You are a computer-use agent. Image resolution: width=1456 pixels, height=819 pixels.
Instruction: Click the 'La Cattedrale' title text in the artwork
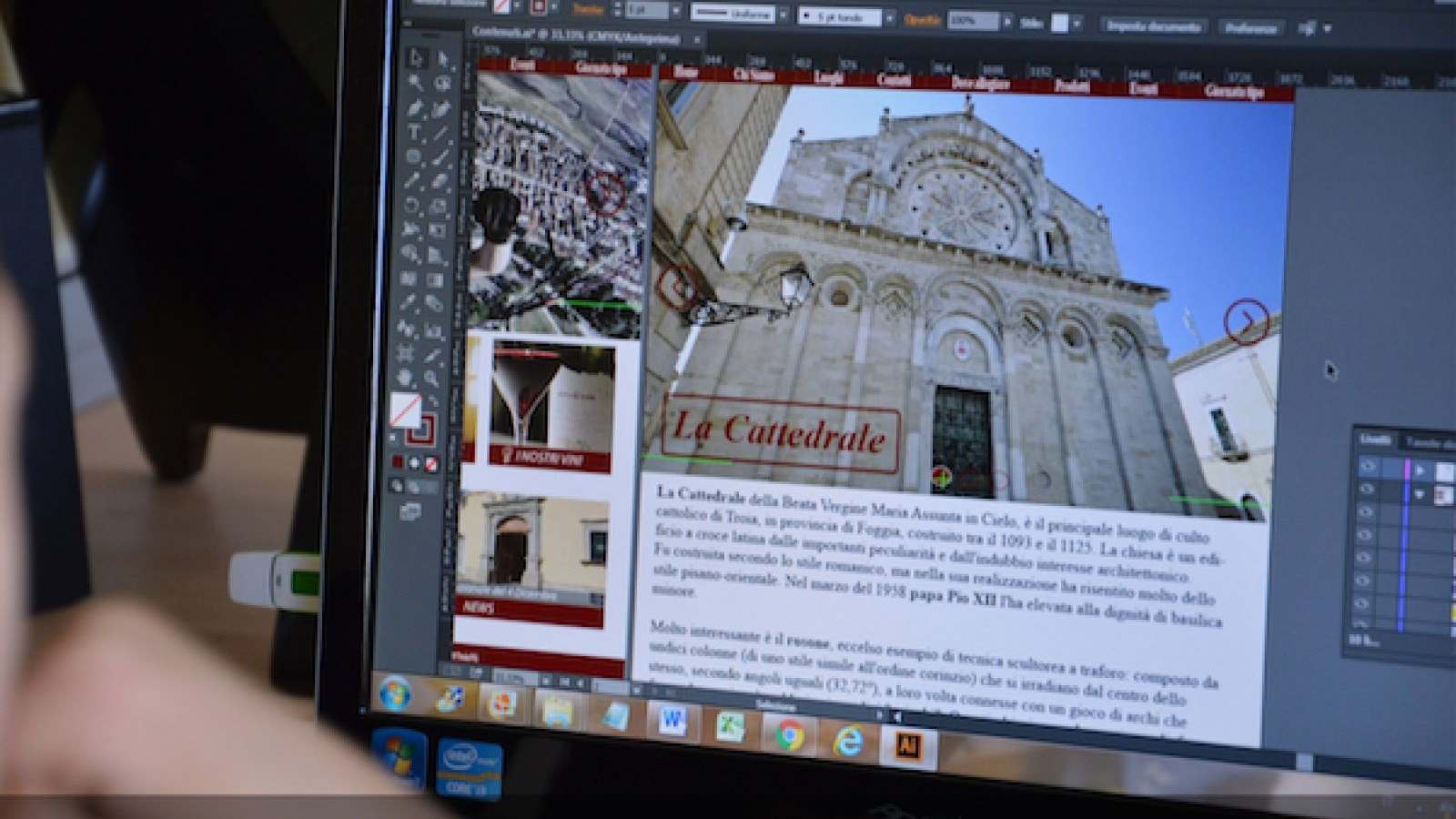(x=779, y=432)
